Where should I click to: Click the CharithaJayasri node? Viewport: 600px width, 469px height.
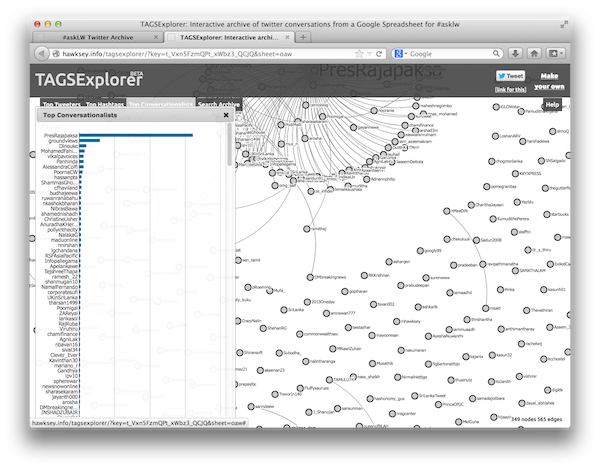click(x=471, y=205)
